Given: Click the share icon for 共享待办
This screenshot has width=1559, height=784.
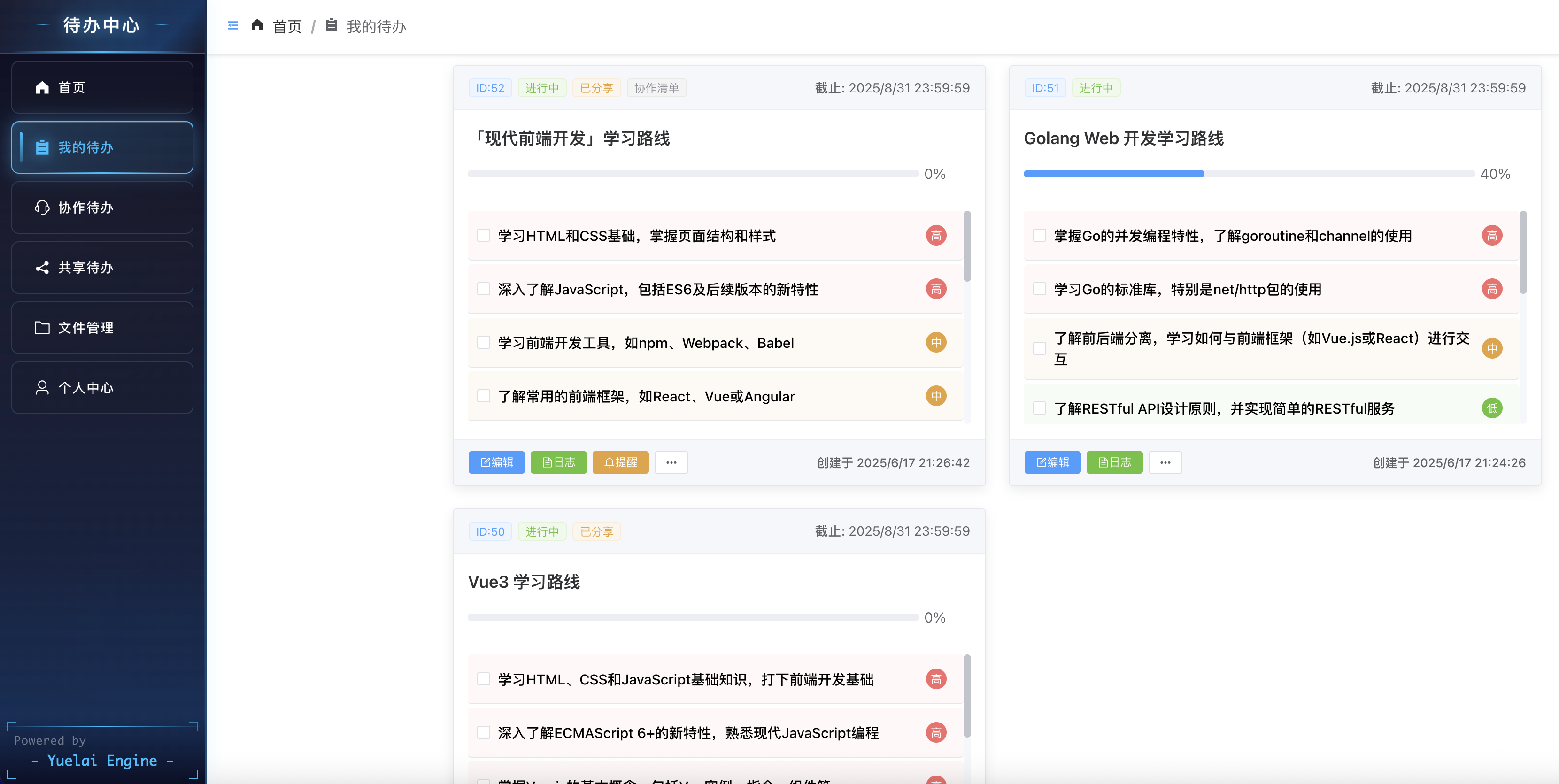Looking at the screenshot, I should (x=42, y=268).
